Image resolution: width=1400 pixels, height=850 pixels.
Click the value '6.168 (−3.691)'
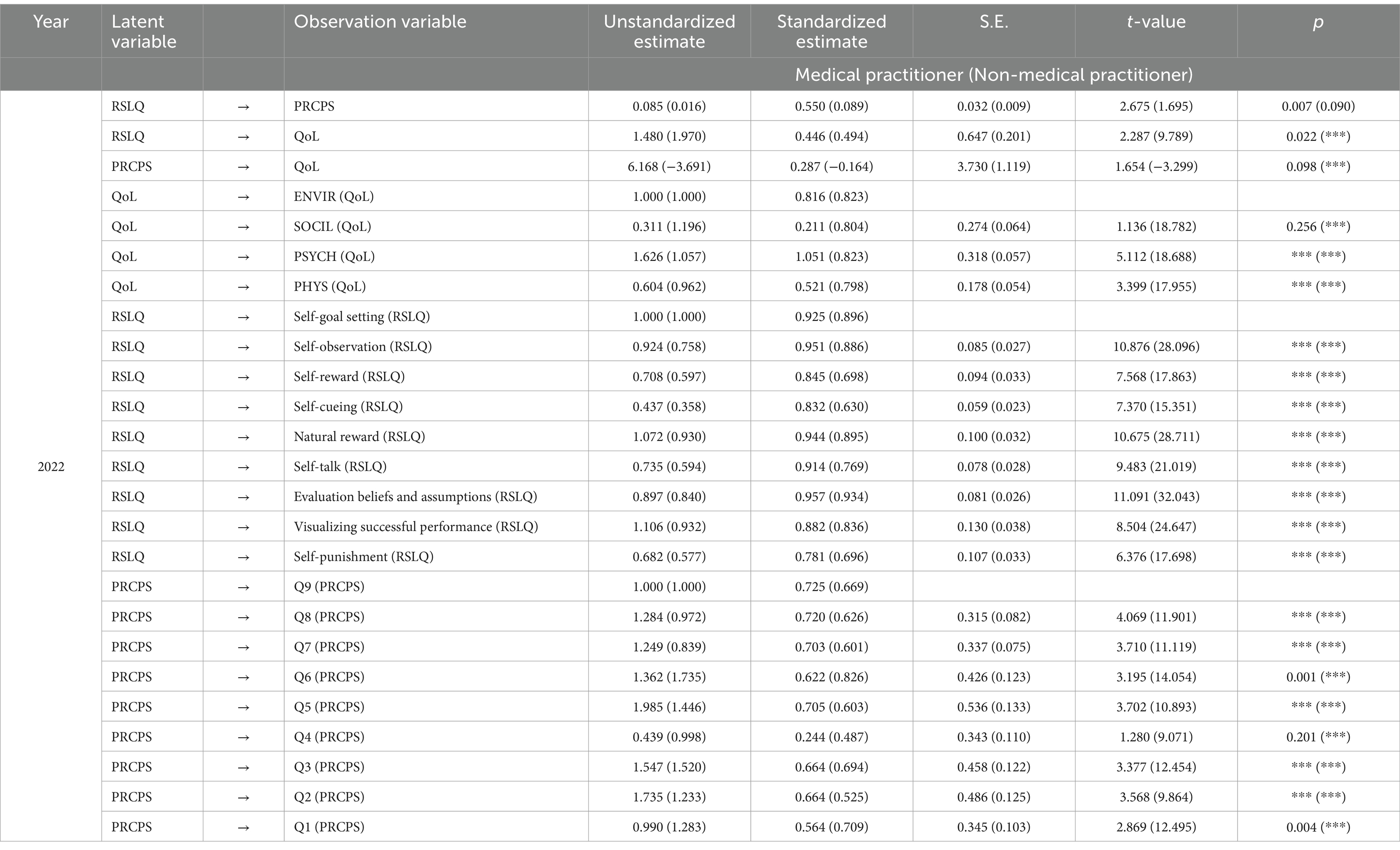(670, 167)
